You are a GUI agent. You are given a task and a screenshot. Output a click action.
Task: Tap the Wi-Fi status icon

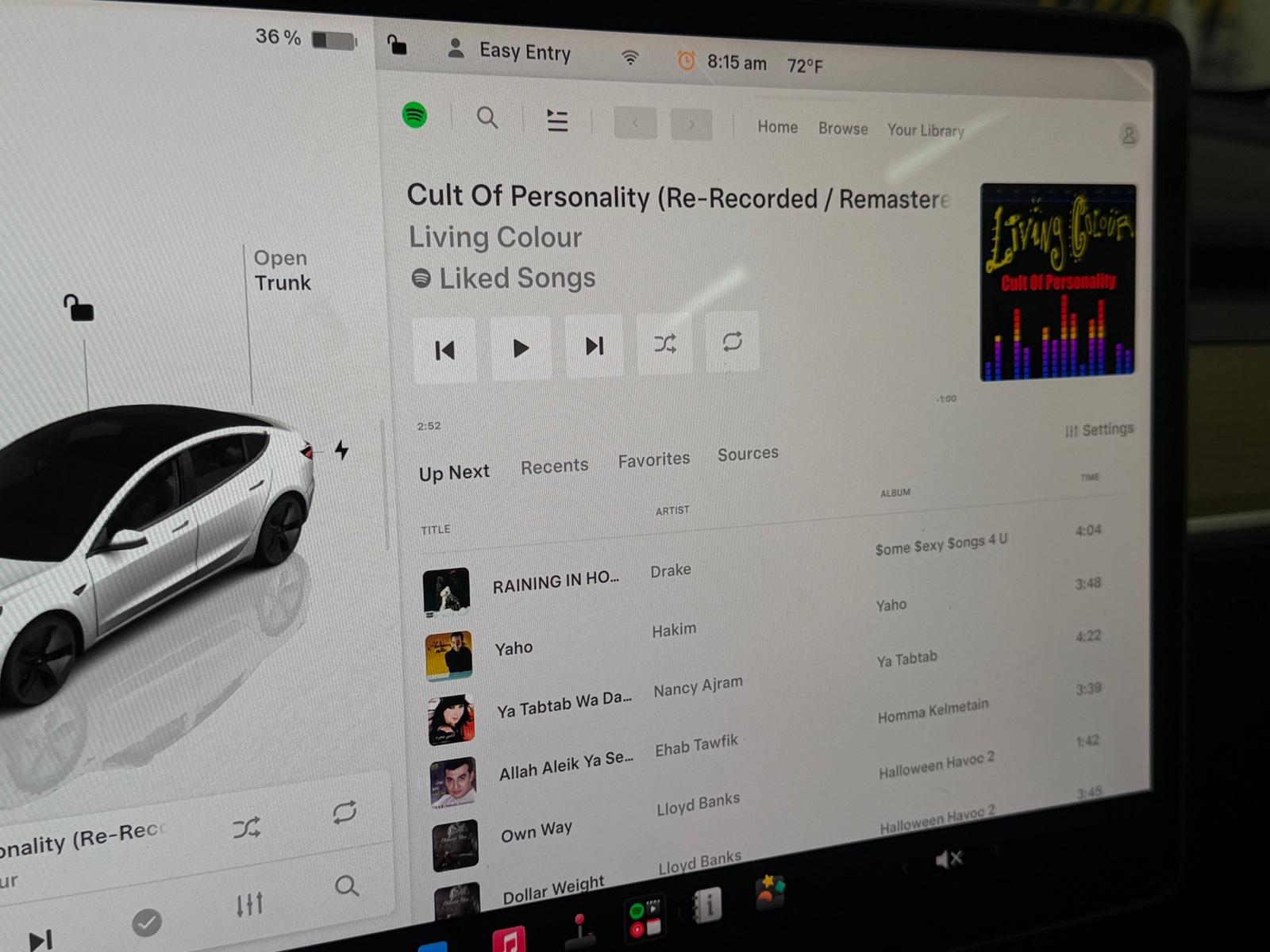pyautogui.click(x=629, y=57)
